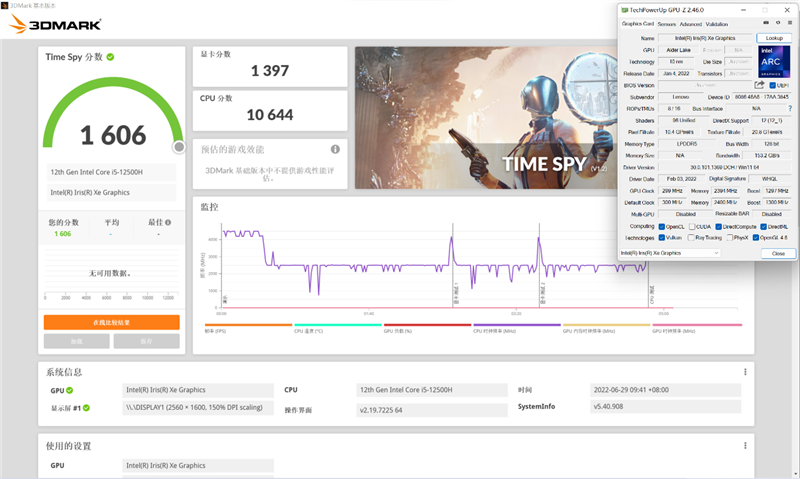Open the three-dot menu of the 系统信息 section
Image resolution: width=800 pixels, height=479 pixels.
pos(745,372)
